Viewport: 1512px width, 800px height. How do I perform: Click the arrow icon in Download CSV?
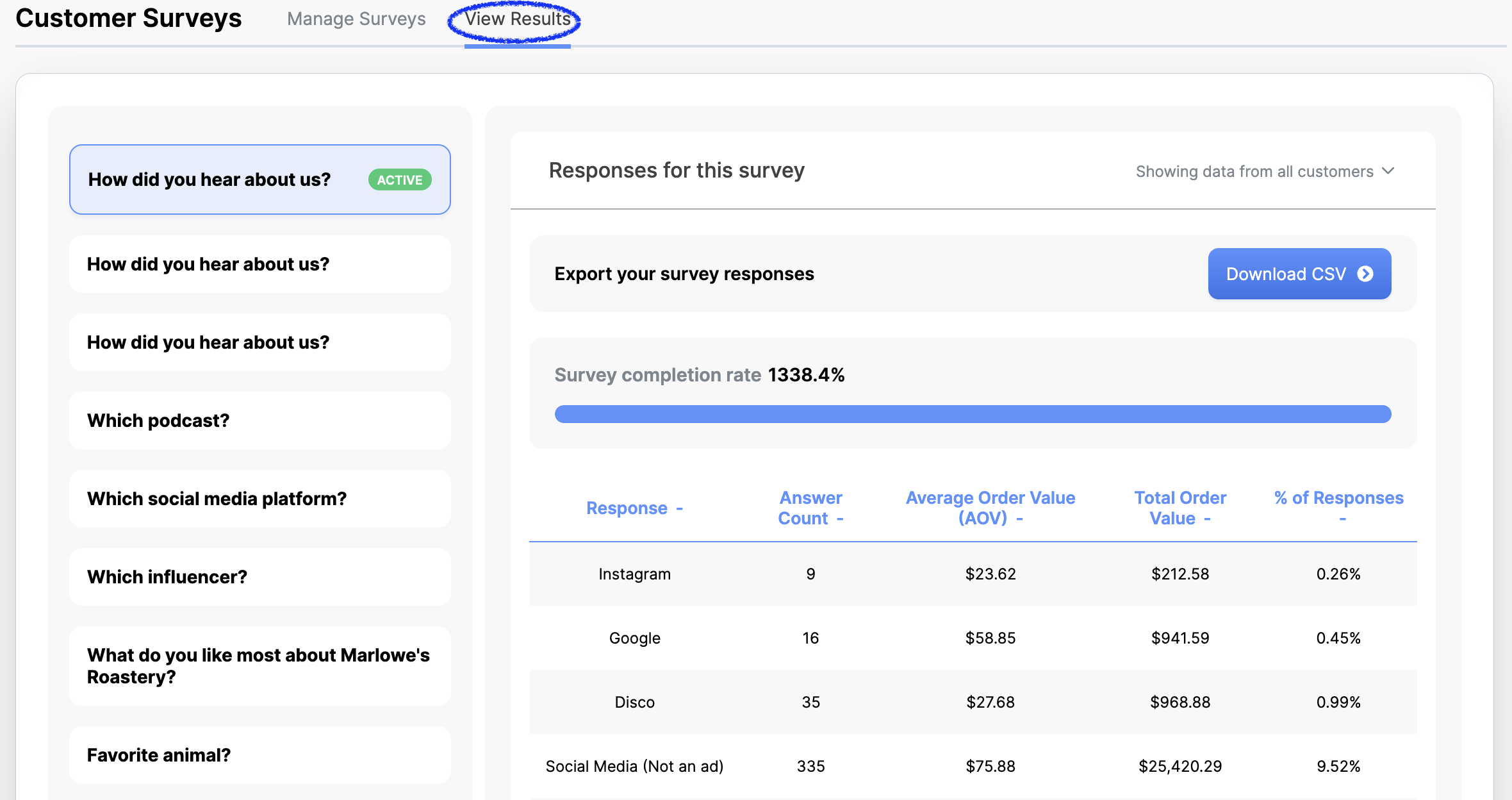tap(1365, 274)
